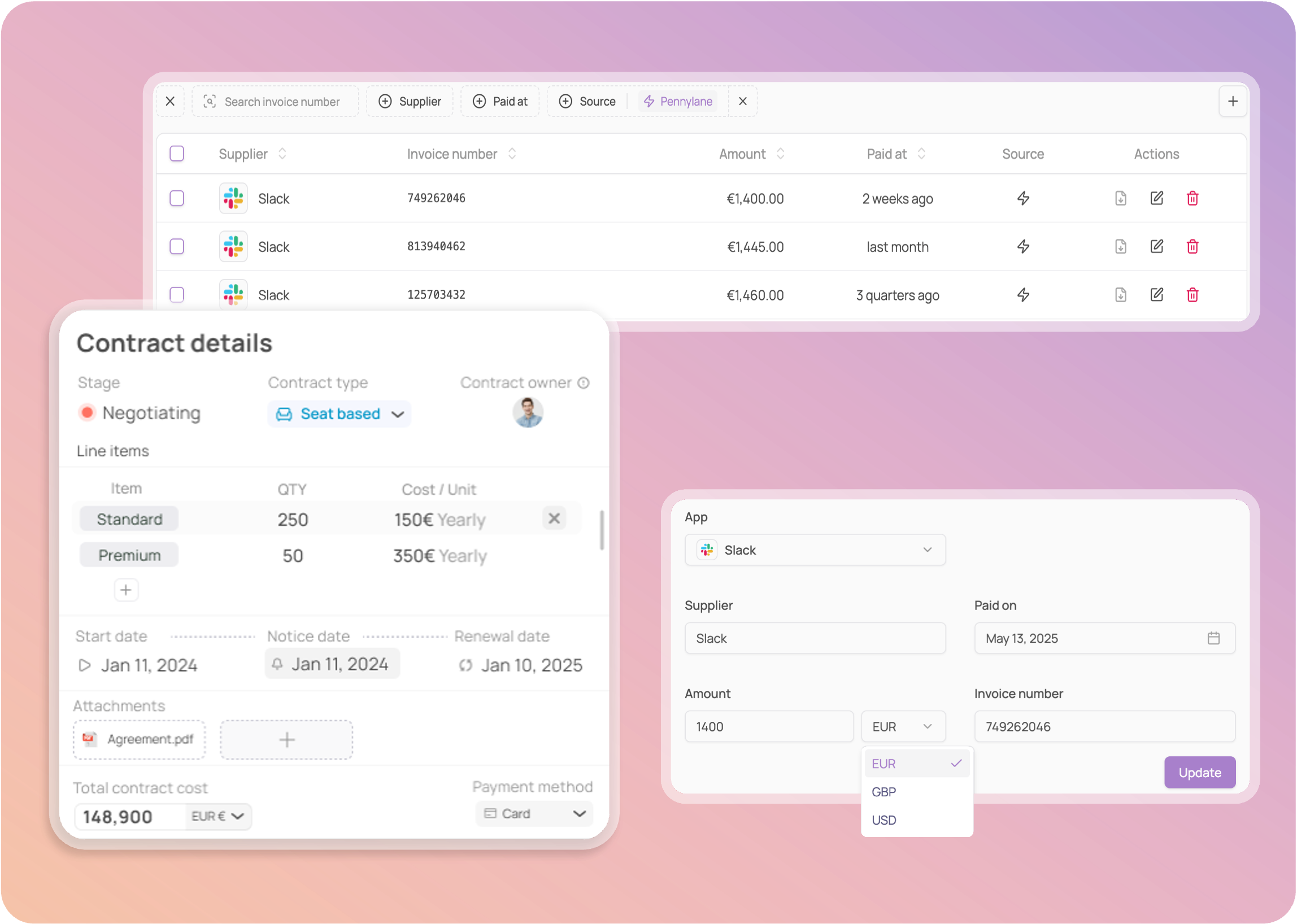Add a Supplier filter

(410, 101)
